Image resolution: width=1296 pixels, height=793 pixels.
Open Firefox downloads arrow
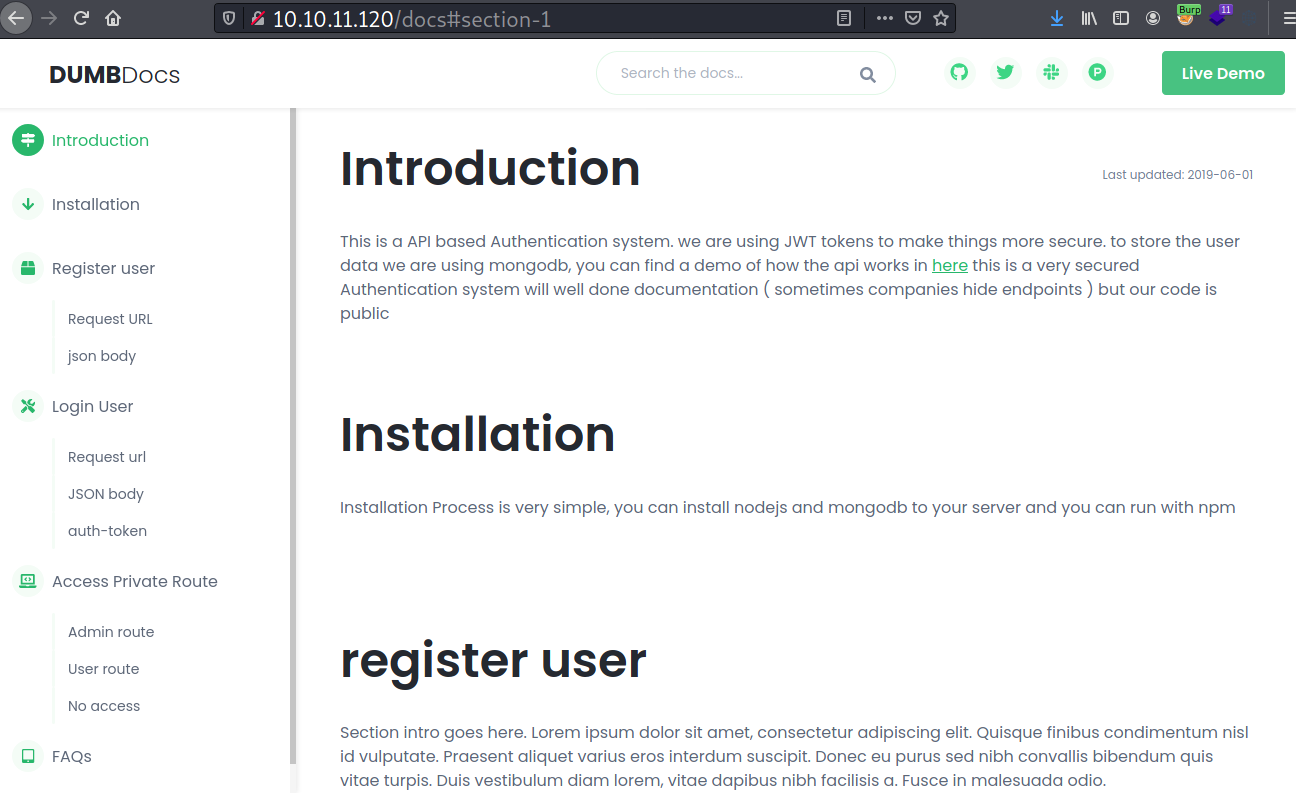click(1057, 18)
